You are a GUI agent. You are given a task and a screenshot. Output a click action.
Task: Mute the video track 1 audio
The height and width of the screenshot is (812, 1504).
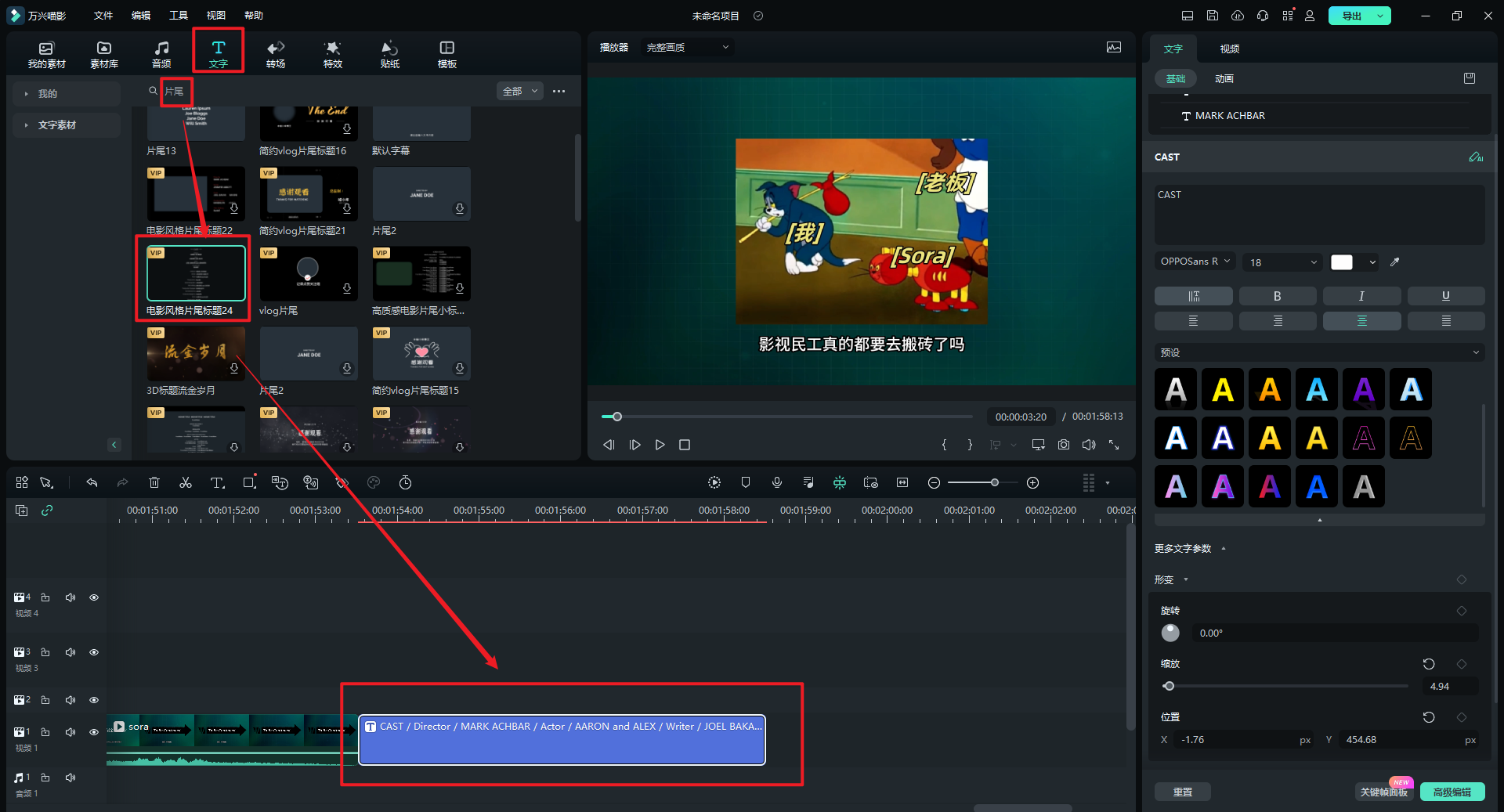[x=70, y=732]
